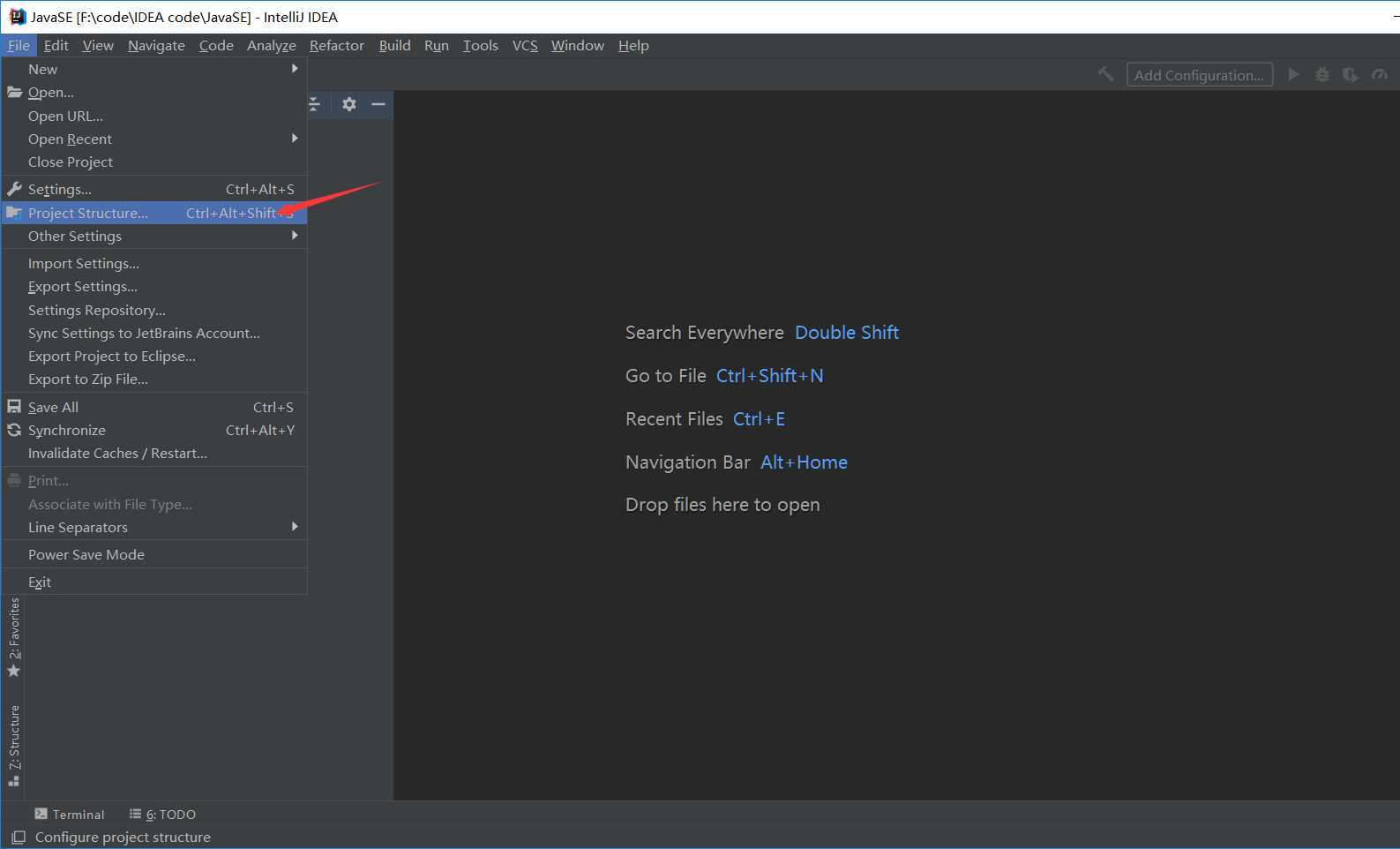Open the Refactor menu
The image size is (1400, 849).
pos(337,45)
